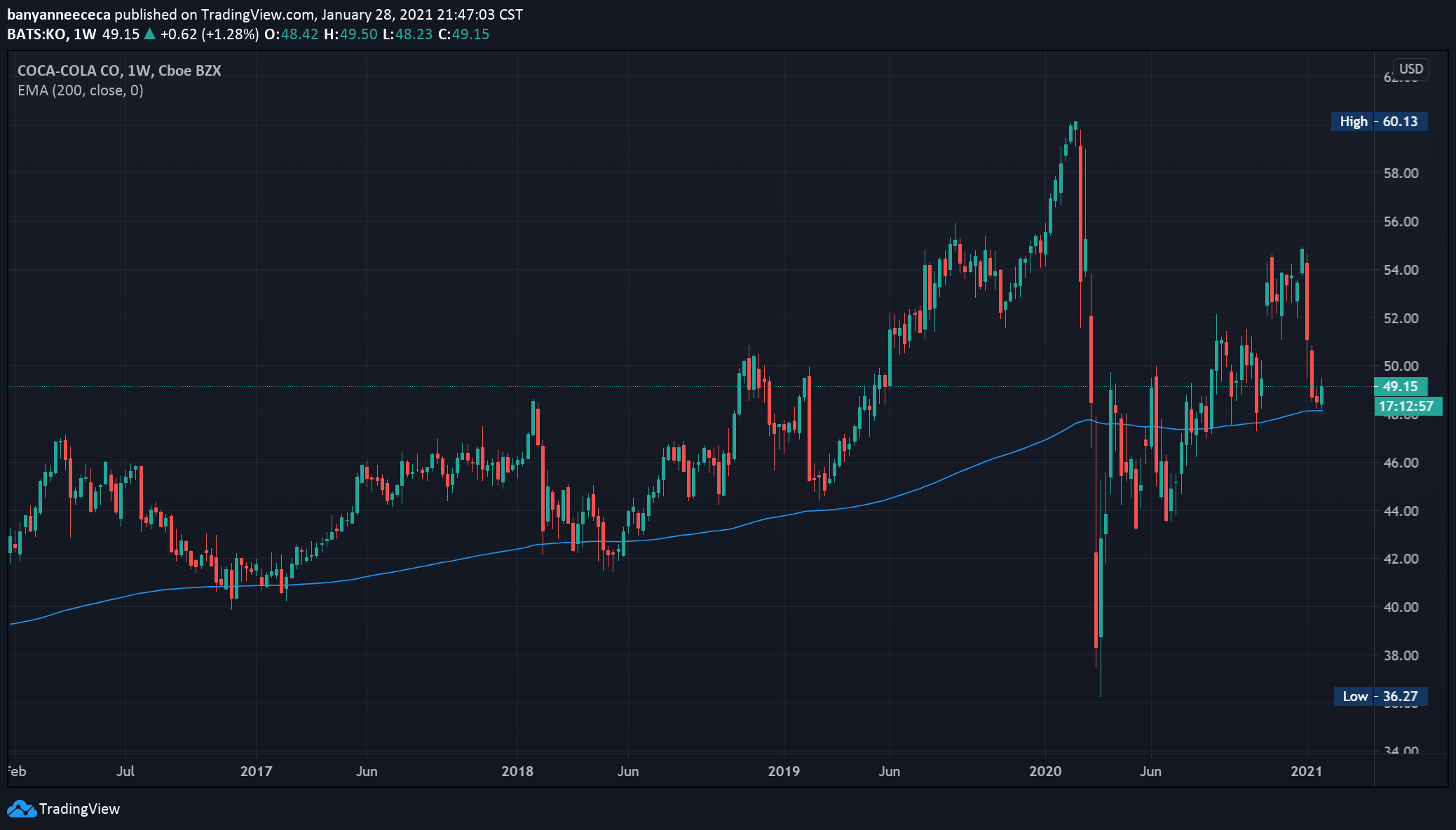Click the 2020 label on time axis

pos(1045,771)
